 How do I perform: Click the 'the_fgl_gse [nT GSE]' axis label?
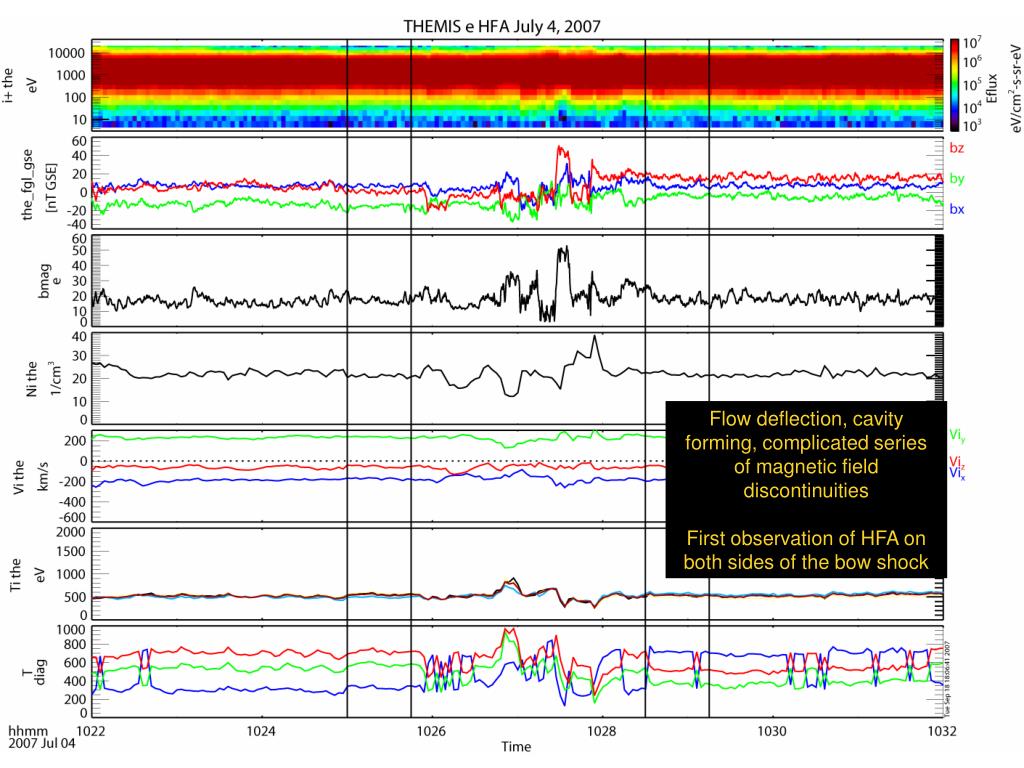click(39, 184)
